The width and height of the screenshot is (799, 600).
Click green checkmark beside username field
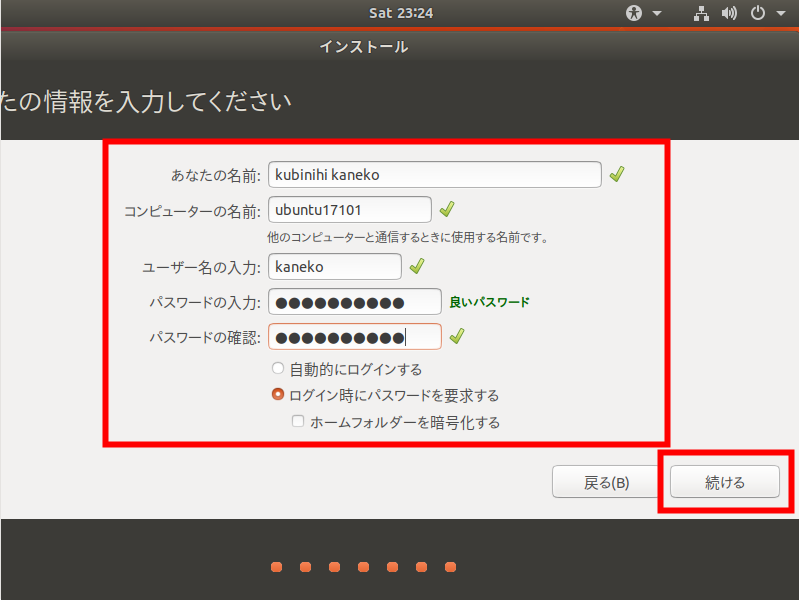tap(417, 266)
